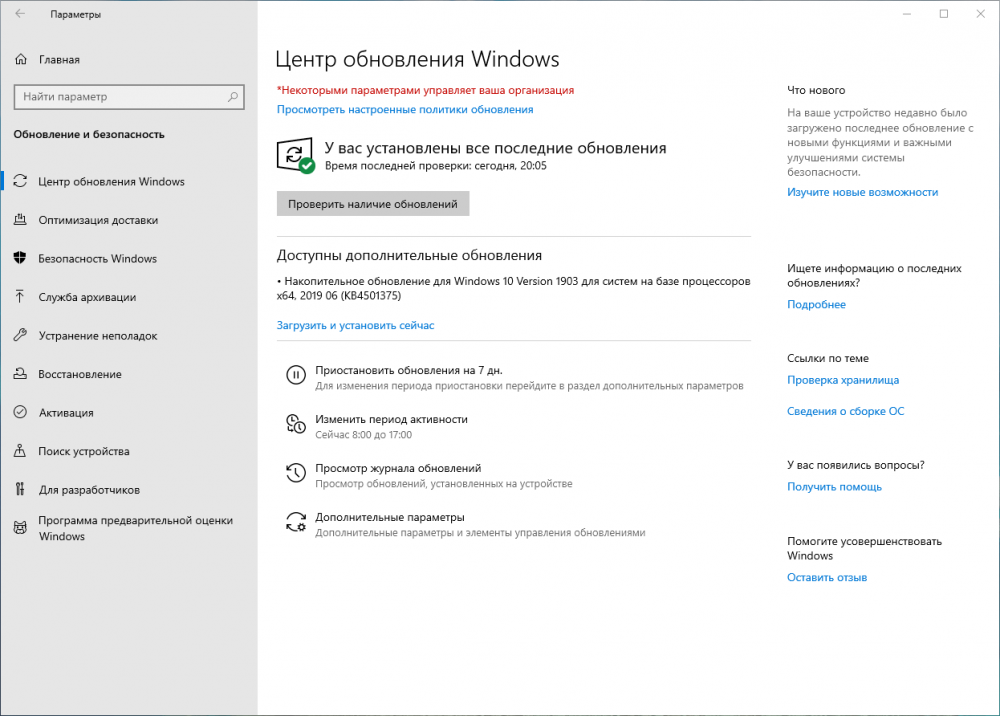
Task: Open Сведения о сборке ОС link
Action: [x=846, y=411]
